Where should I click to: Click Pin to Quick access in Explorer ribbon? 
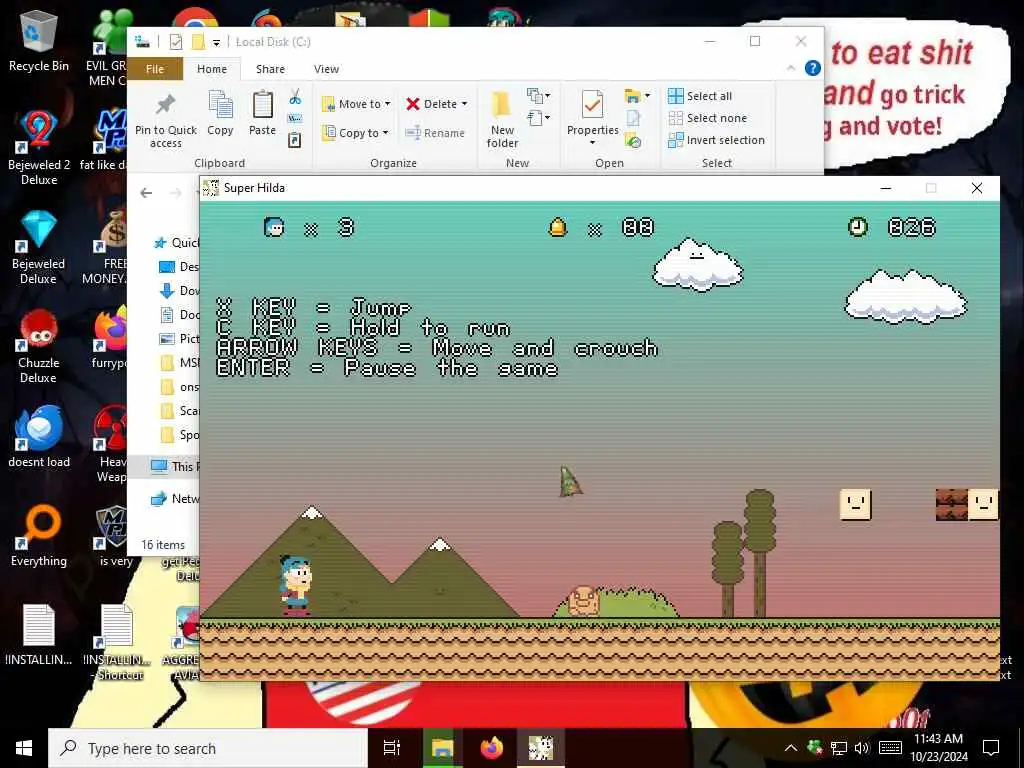pos(166,121)
